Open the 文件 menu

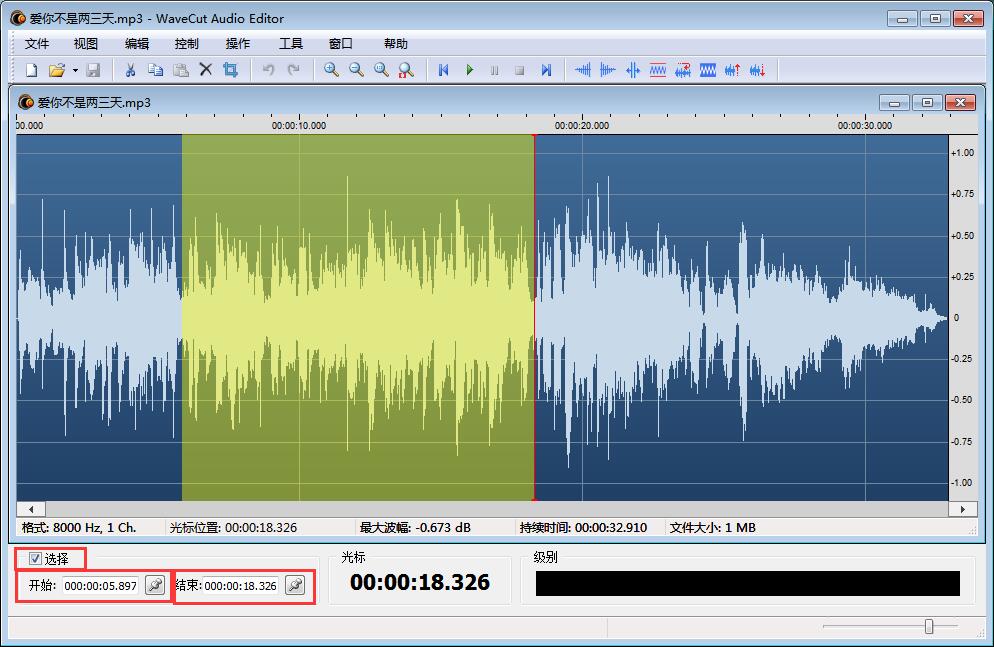(37, 44)
